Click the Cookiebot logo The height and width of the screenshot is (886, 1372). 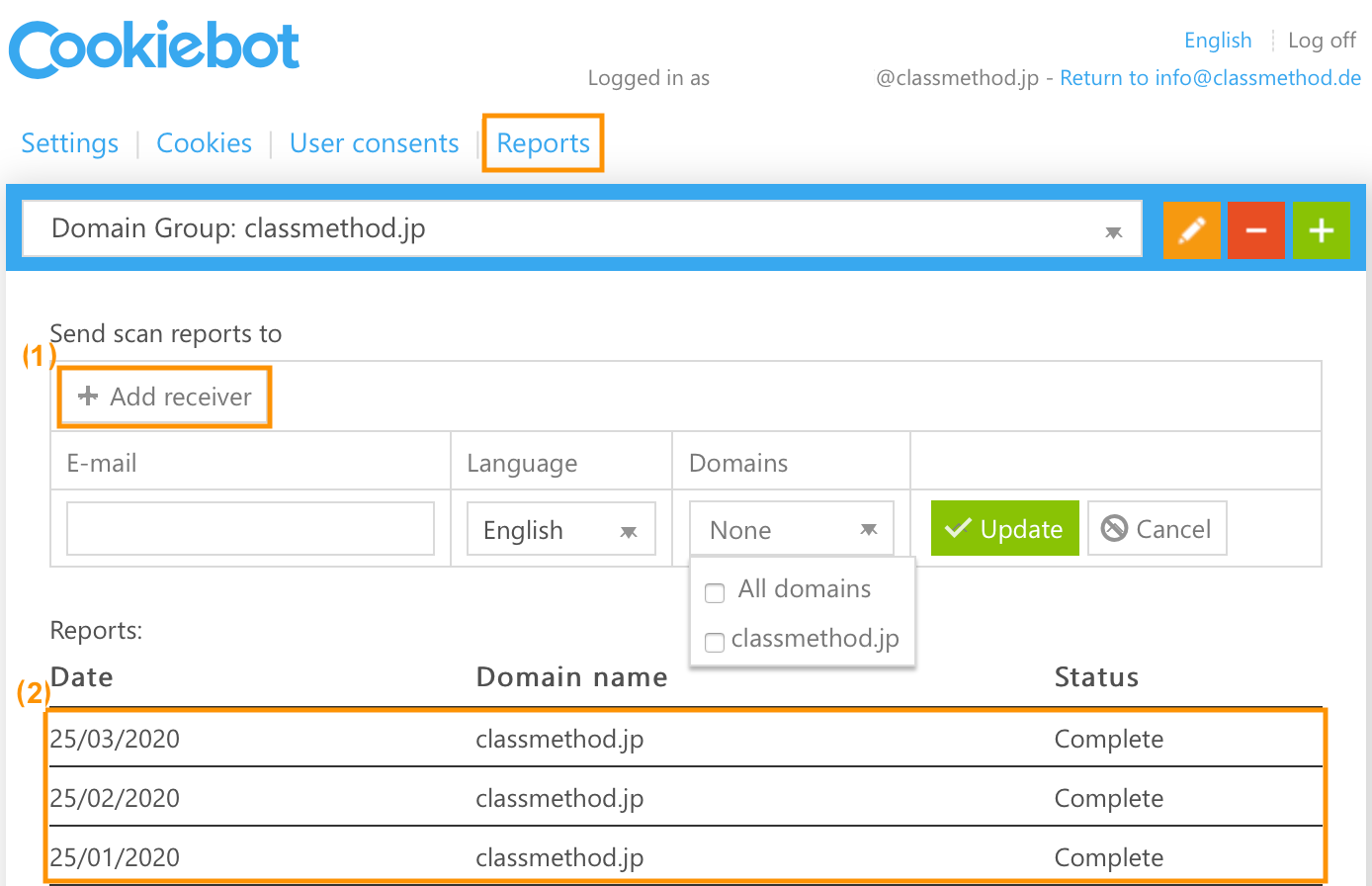[154, 48]
